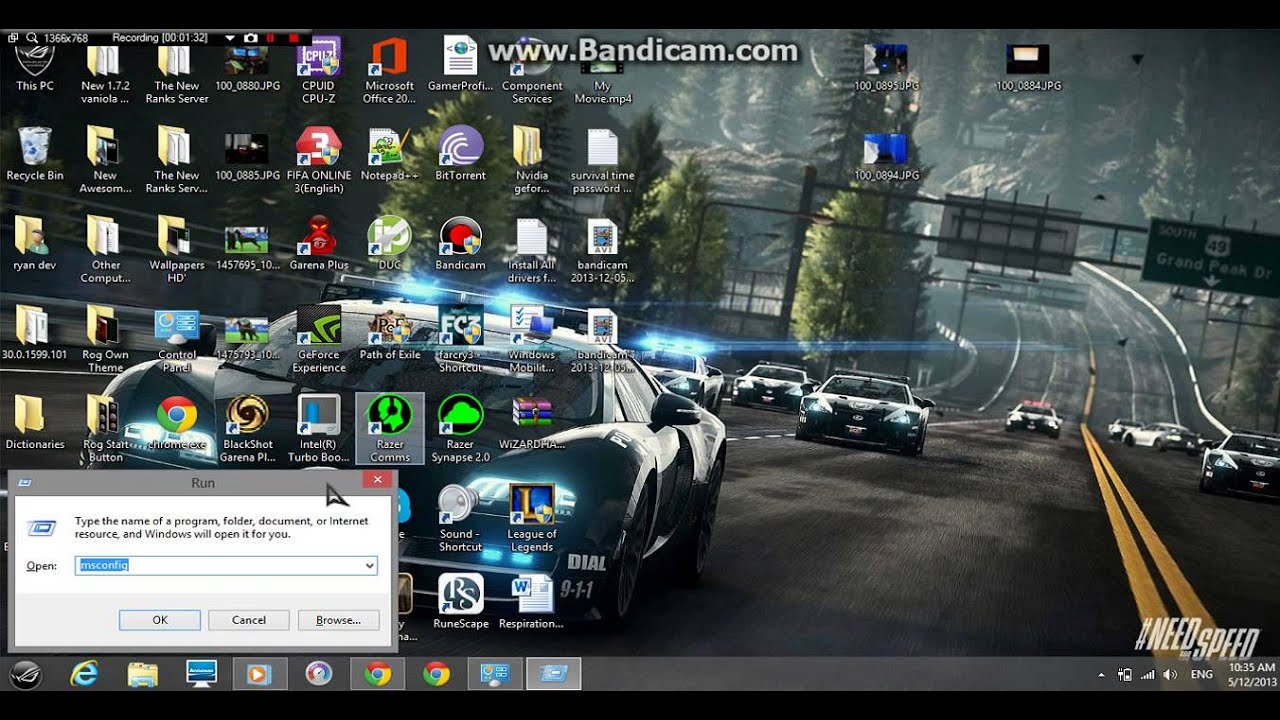The image size is (1280, 720).
Task: Select the Path of Exile icon
Action: pos(389,333)
